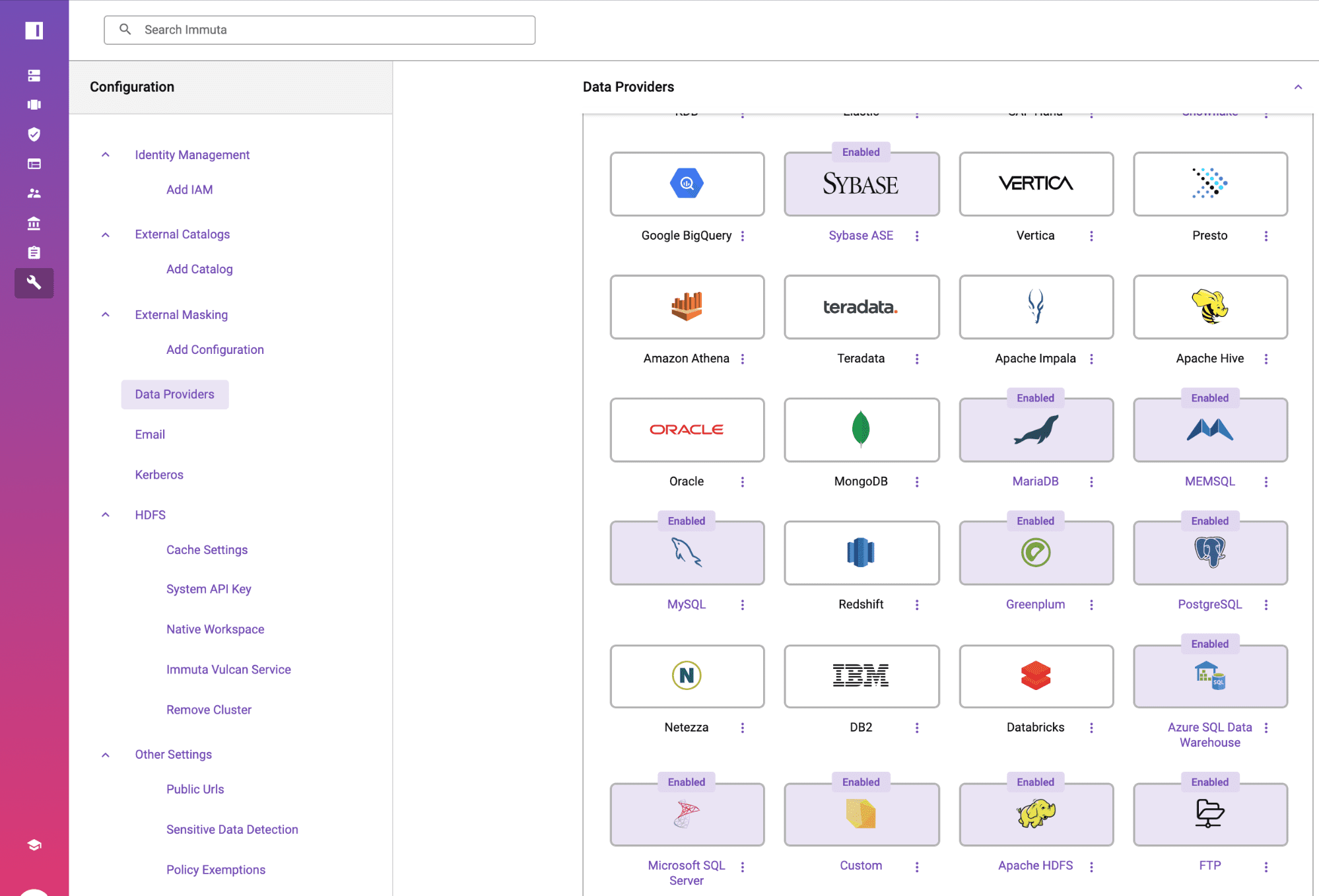The height and width of the screenshot is (896, 1319).
Task: Collapse the External Catalogs section
Action: pyautogui.click(x=106, y=234)
